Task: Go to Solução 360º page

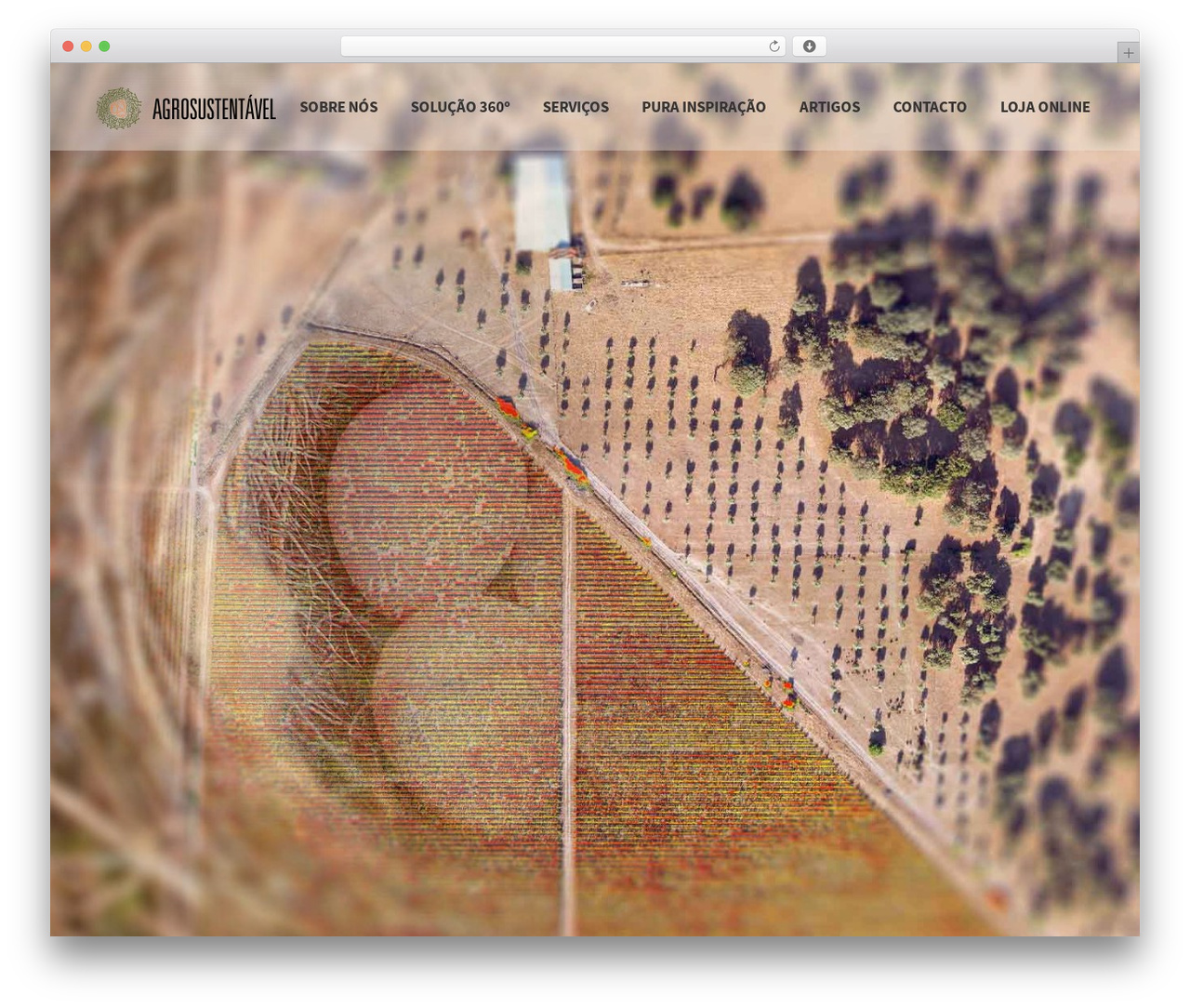Action: (460, 107)
